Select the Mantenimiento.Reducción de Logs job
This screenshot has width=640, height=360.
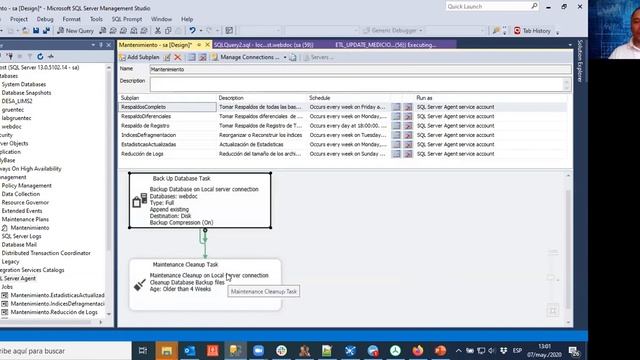coord(54,312)
